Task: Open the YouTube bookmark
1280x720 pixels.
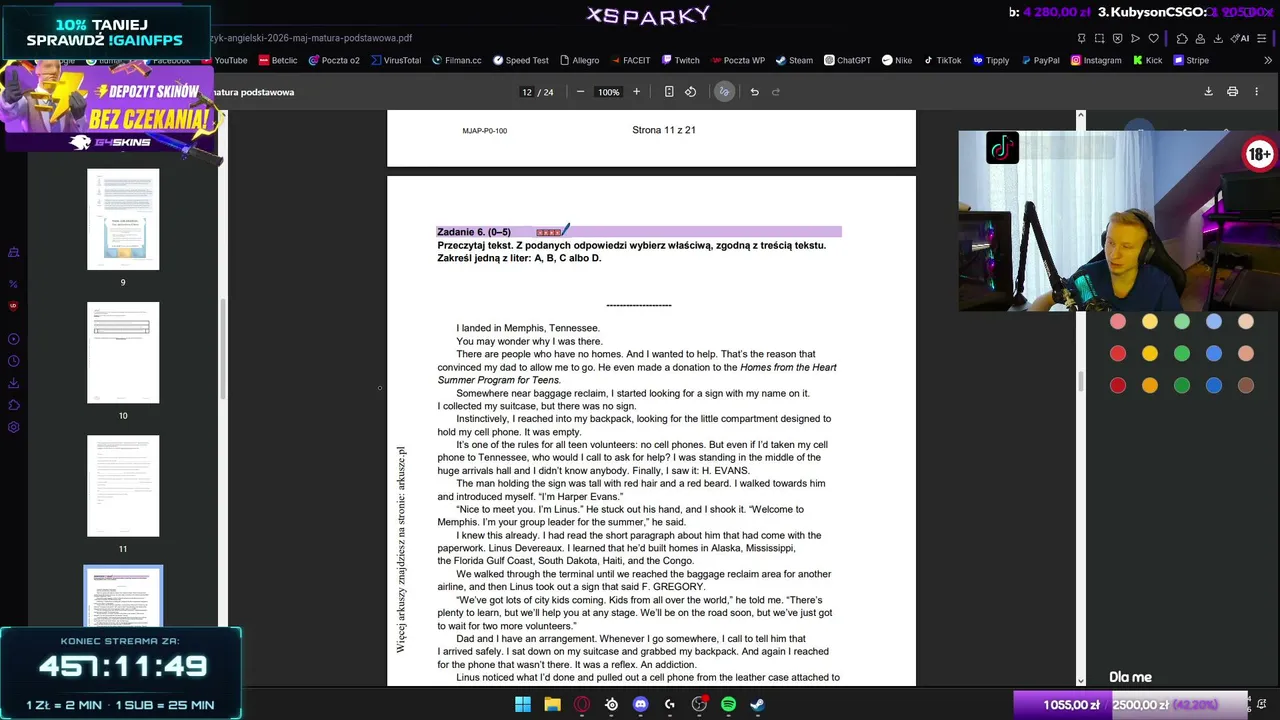Action: click(225, 60)
